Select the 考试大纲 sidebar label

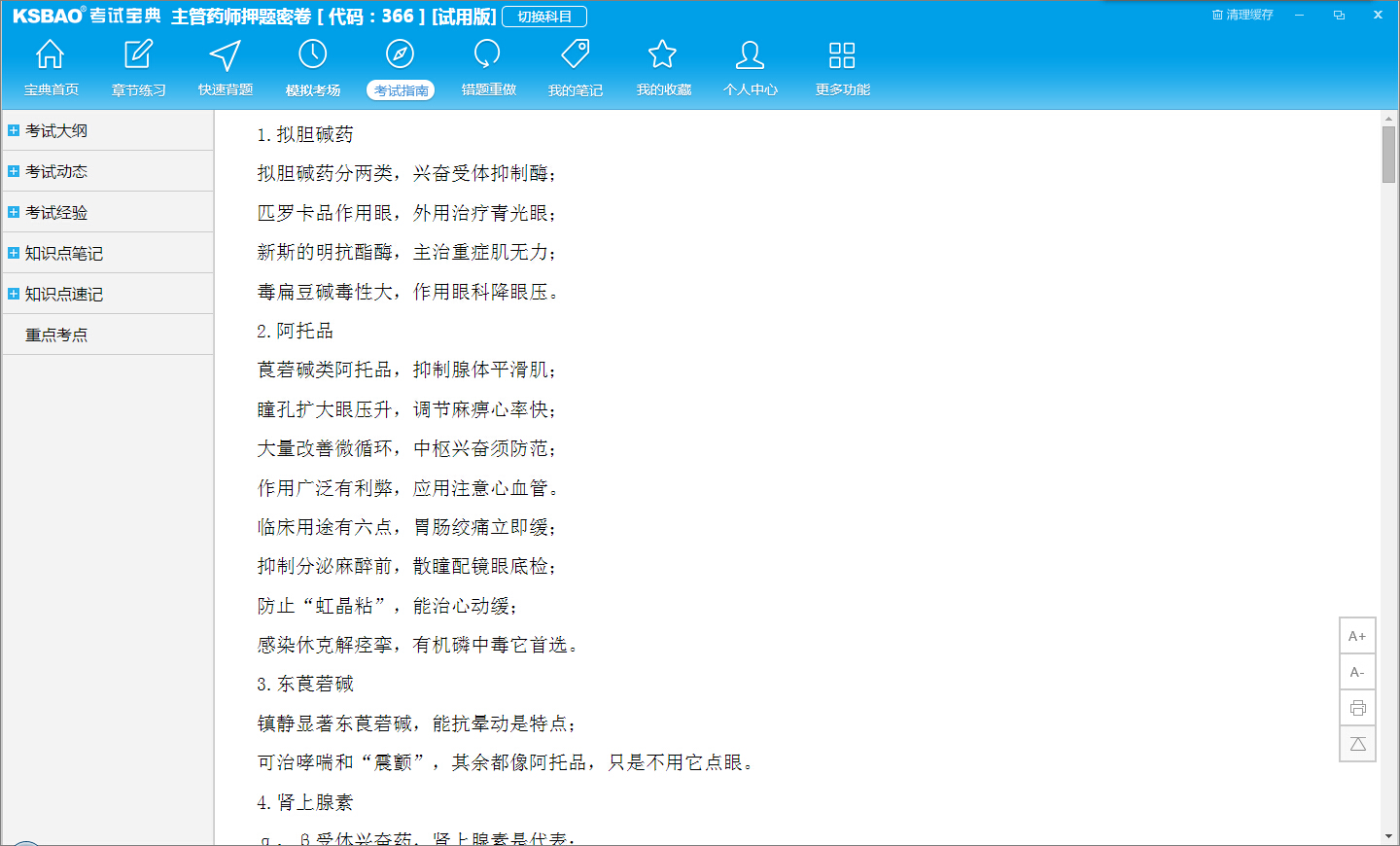(x=56, y=130)
